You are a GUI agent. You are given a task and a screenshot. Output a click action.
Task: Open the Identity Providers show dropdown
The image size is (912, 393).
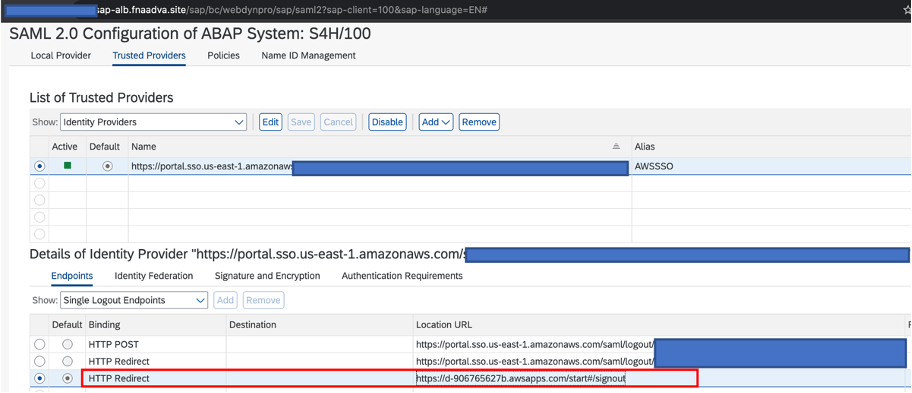153,122
